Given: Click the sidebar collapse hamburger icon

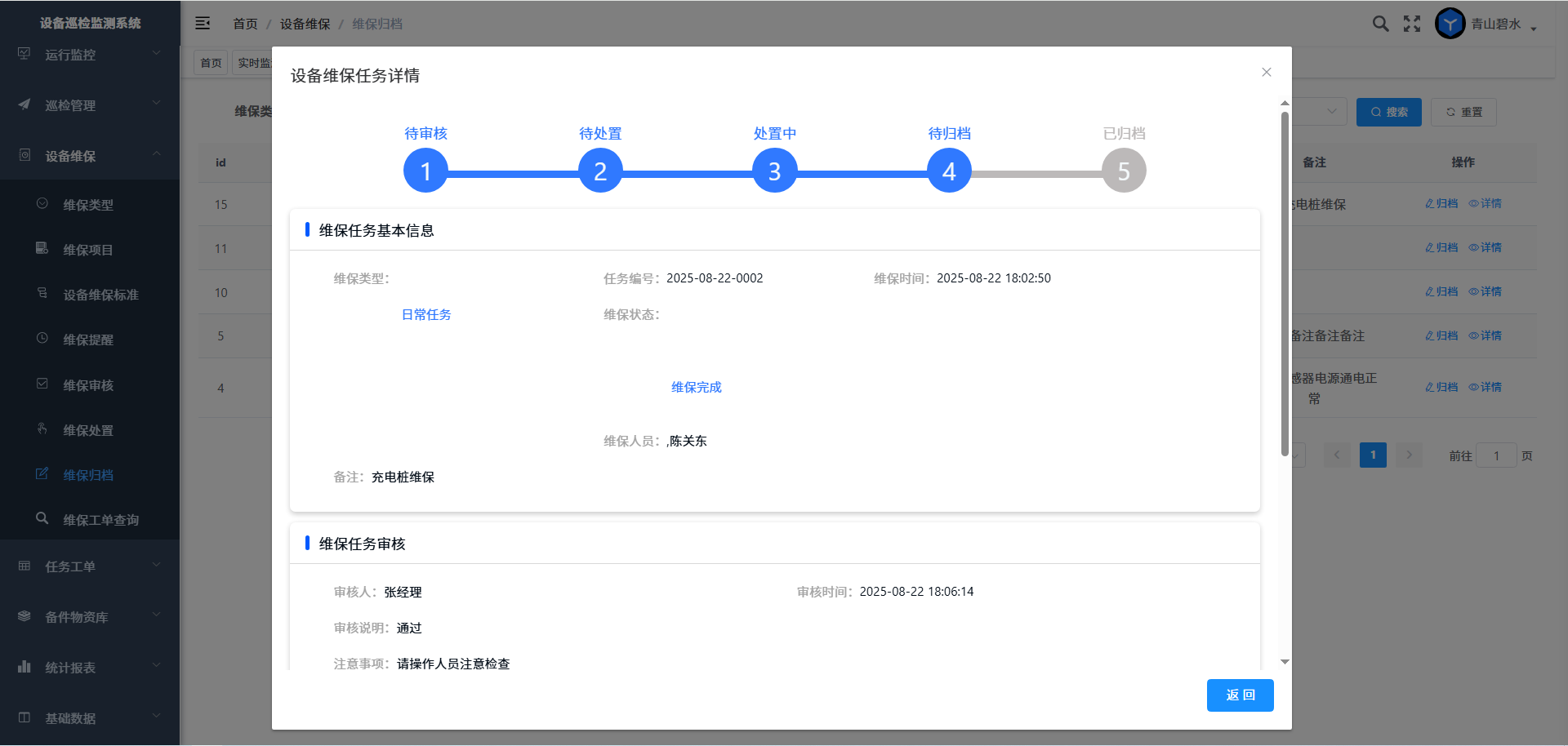Looking at the screenshot, I should 203,24.
